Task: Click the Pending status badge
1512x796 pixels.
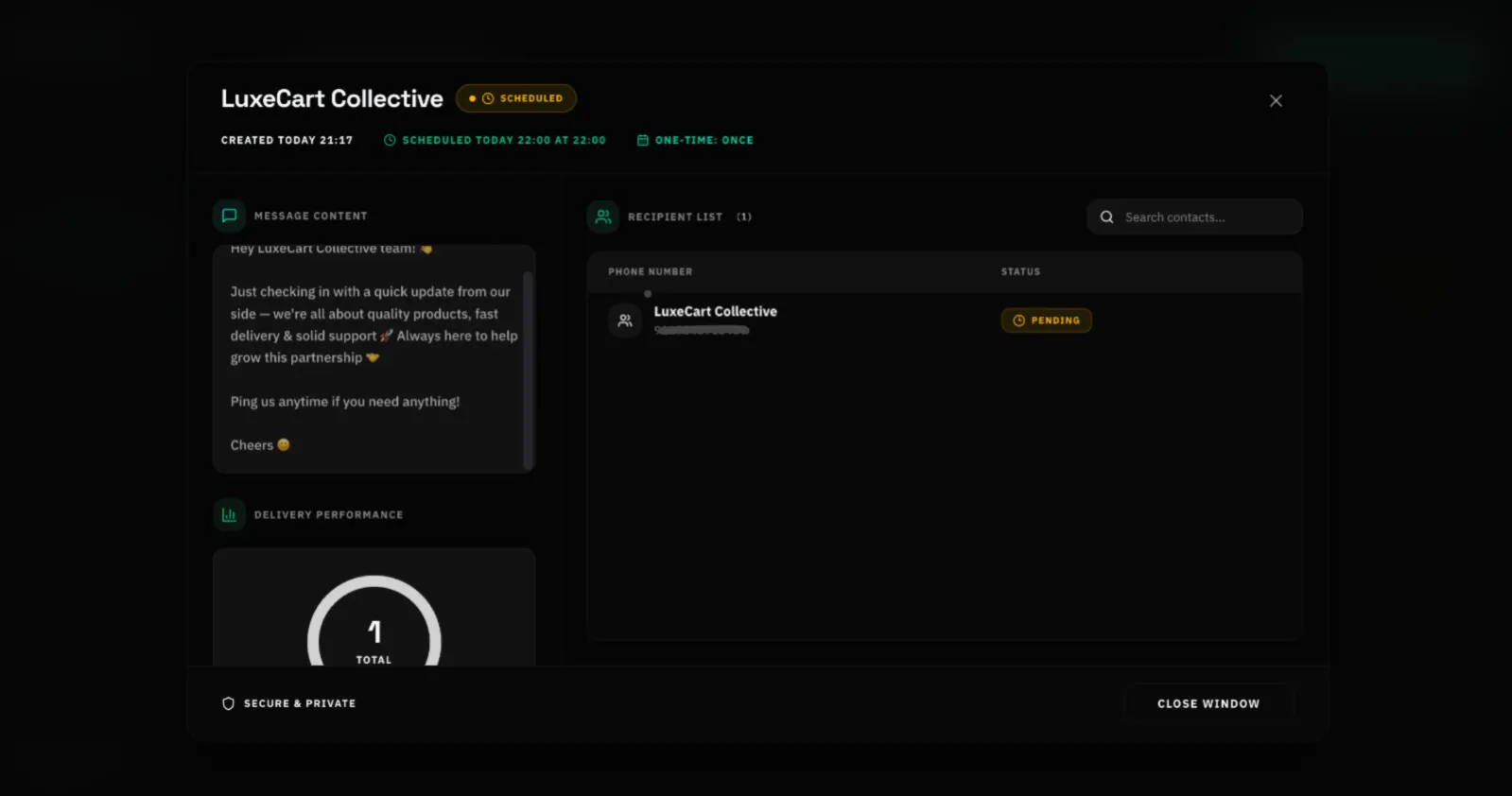Action: point(1047,320)
